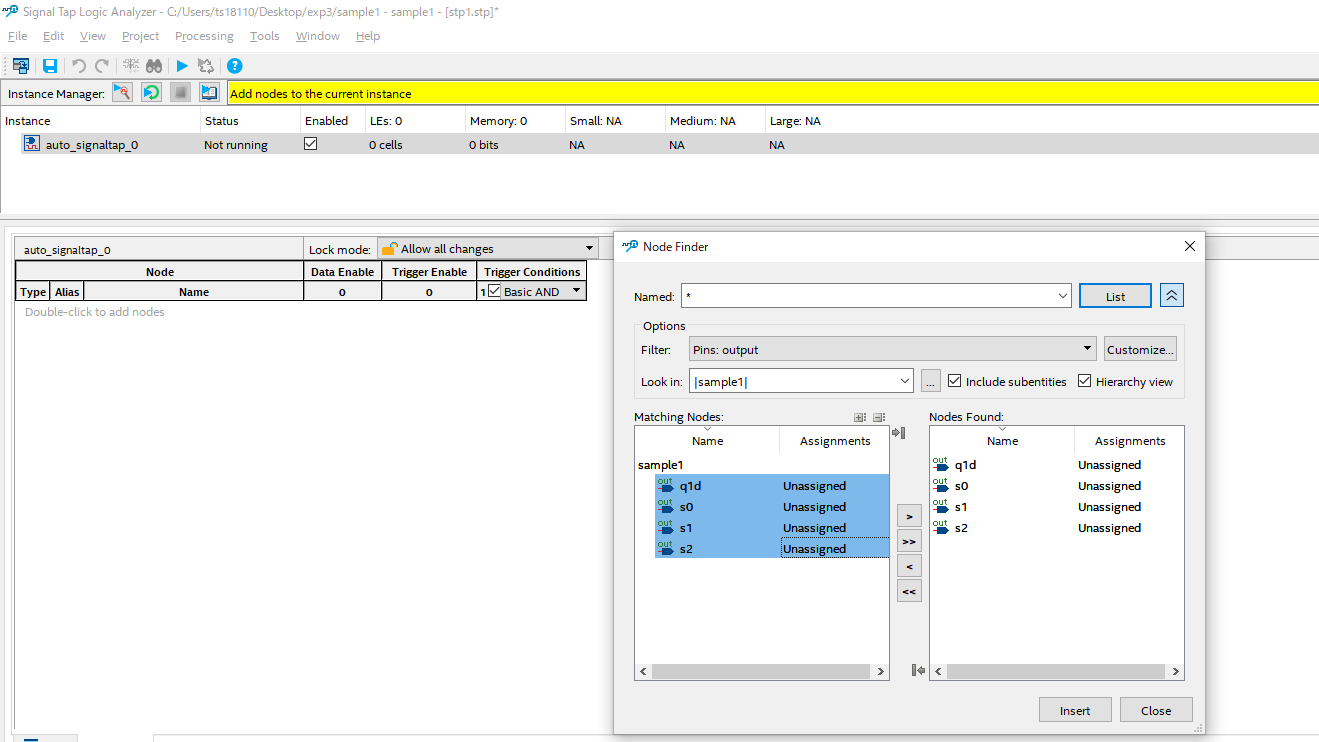Toggle the Basic AND trigger condition checkbox
The image size is (1319, 742).
click(494, 291)
